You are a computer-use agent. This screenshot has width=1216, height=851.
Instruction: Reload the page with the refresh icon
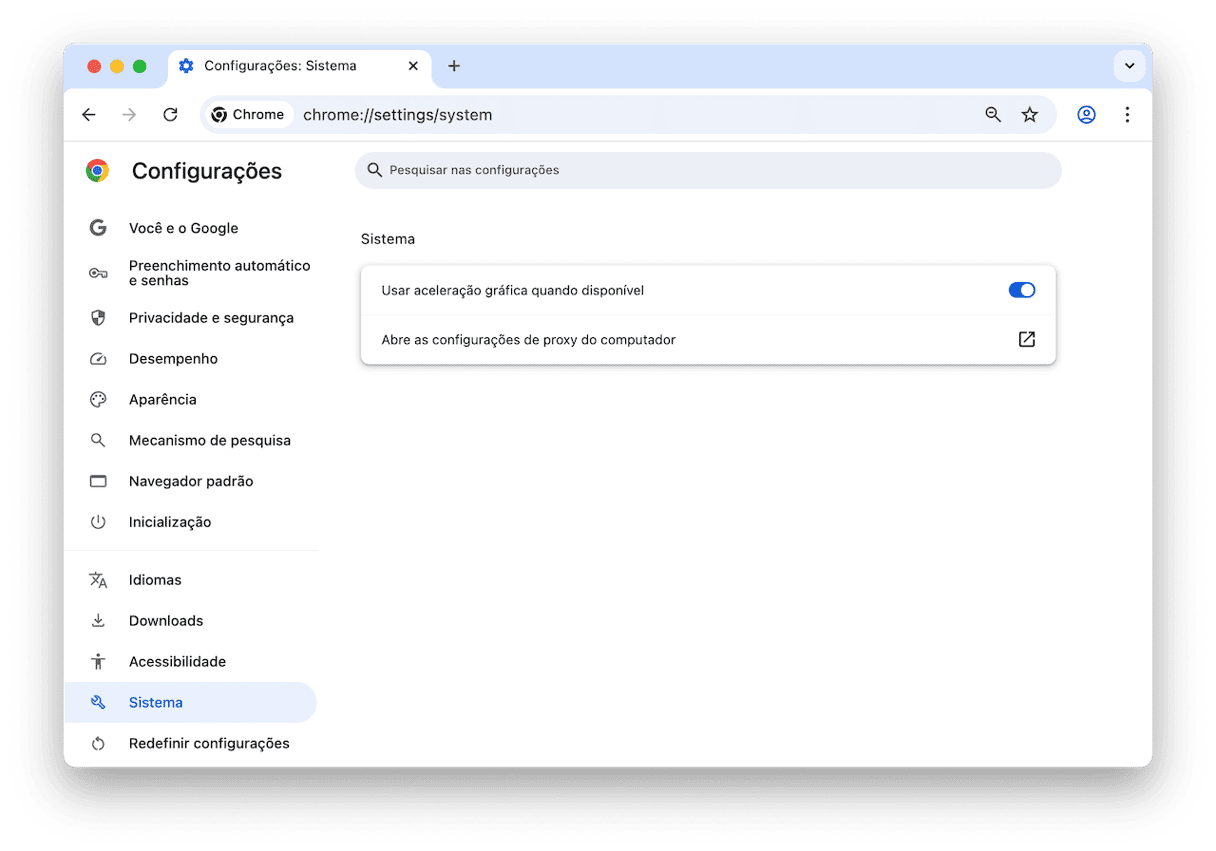click(170, 115)
